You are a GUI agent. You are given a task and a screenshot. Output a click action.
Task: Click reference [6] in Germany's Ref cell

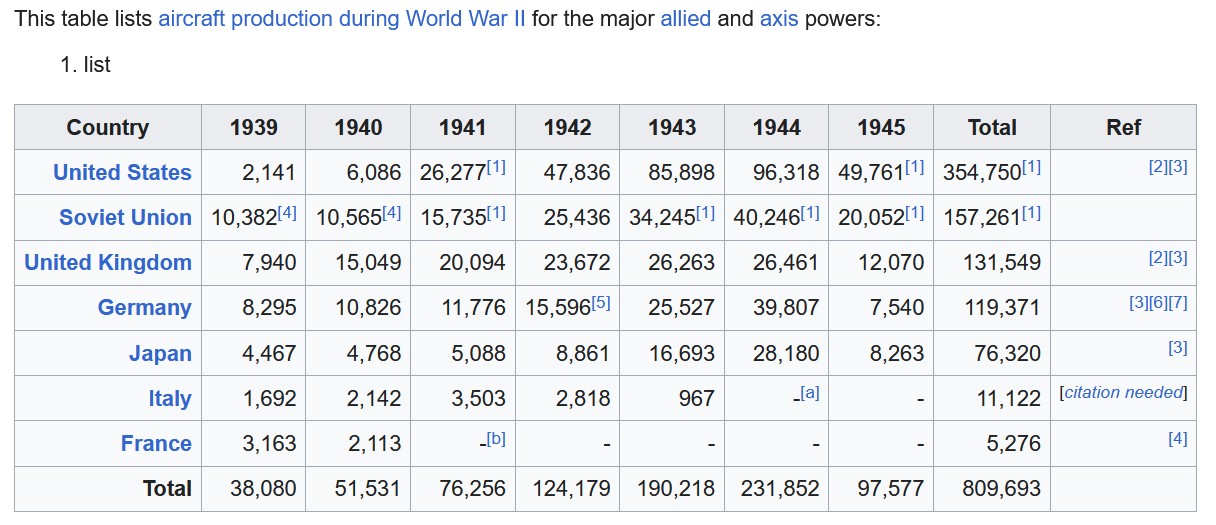coord(1158,302)
